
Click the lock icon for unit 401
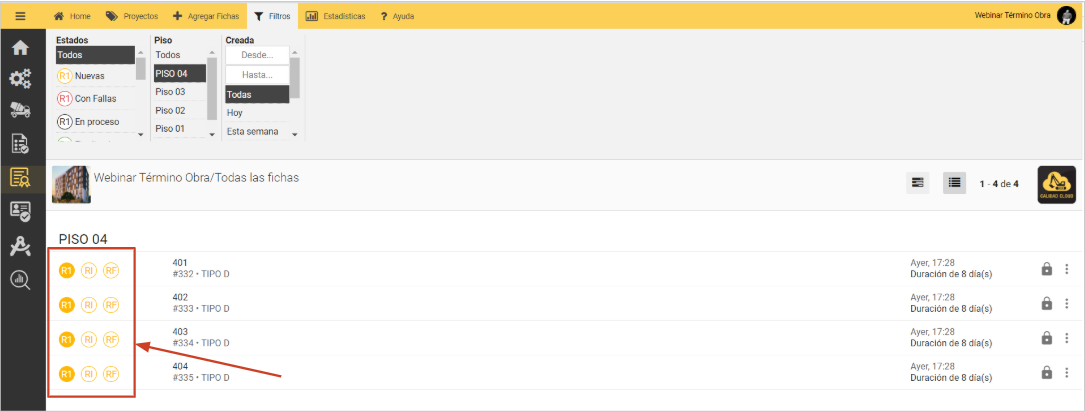tap(1047, 269)
